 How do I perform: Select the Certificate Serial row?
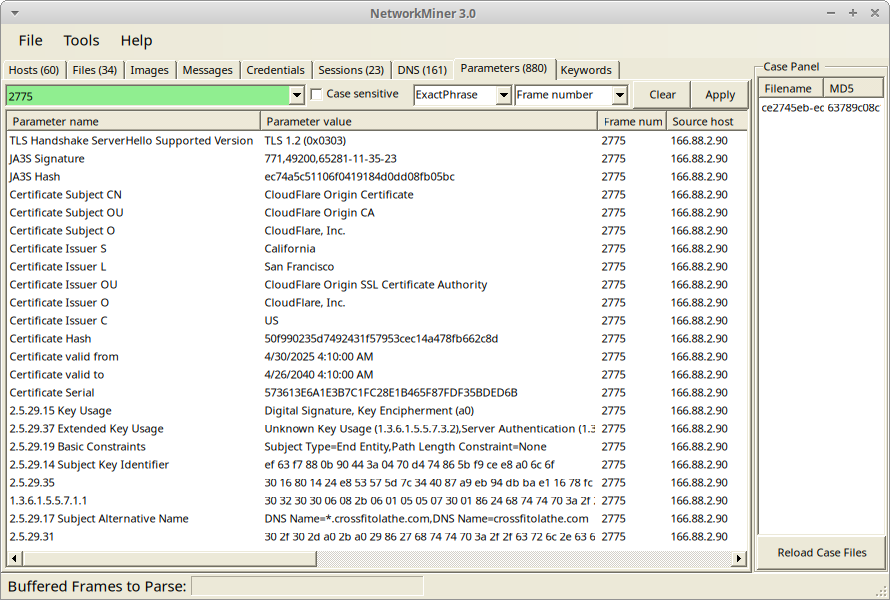tap(377, 393)
